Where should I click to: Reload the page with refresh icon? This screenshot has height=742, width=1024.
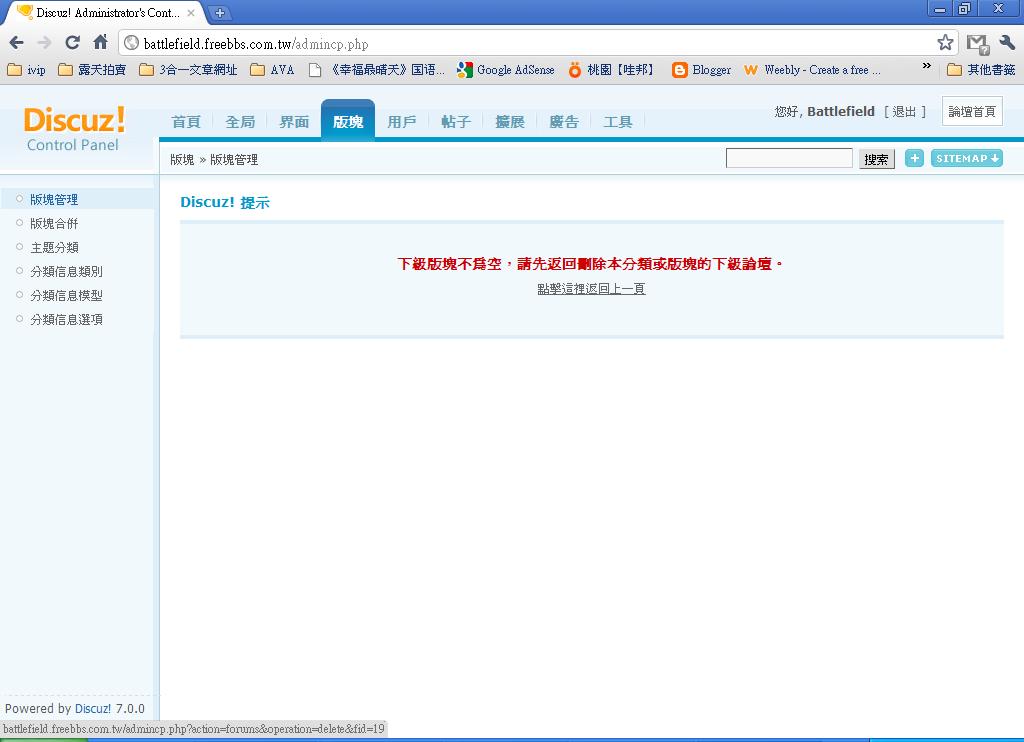point(72,42)
